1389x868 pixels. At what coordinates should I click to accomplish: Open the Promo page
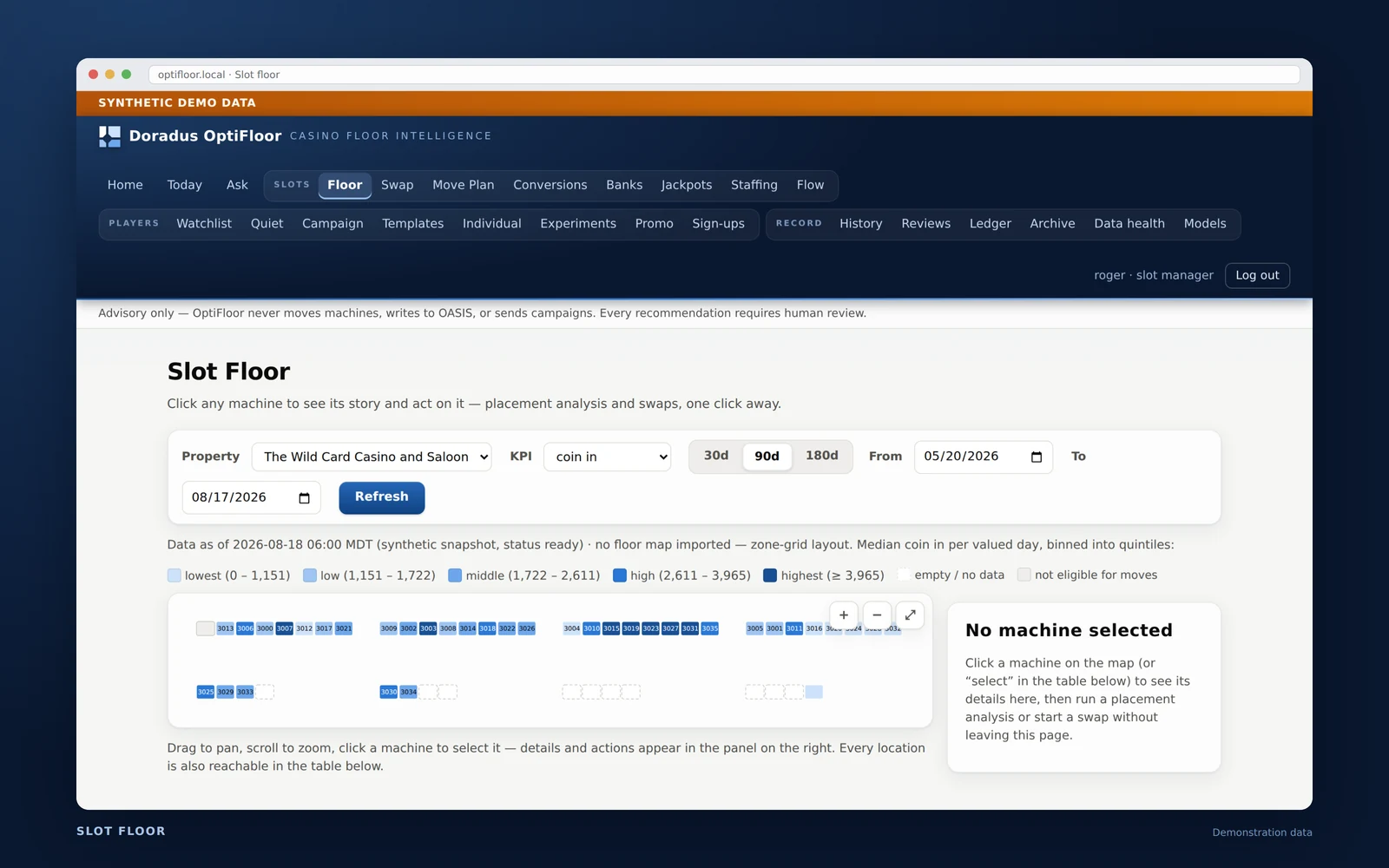654,223
